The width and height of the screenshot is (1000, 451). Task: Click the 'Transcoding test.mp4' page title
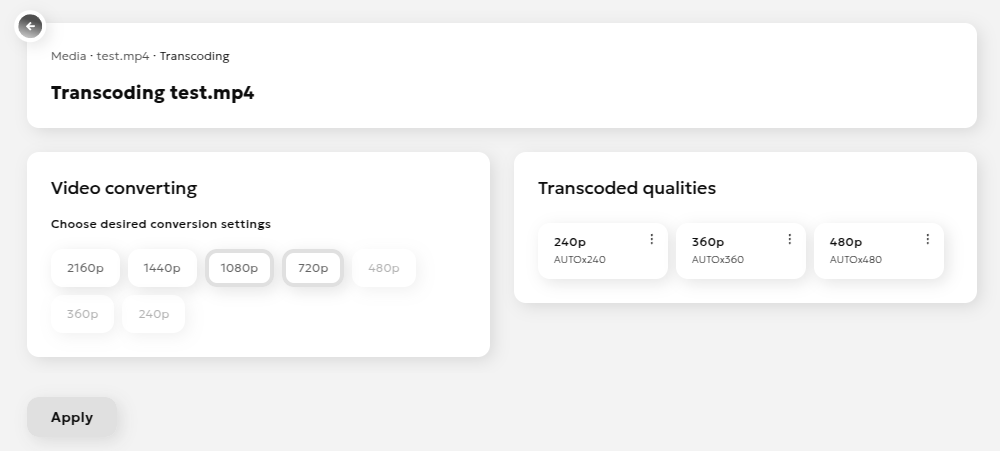point(152,93)
